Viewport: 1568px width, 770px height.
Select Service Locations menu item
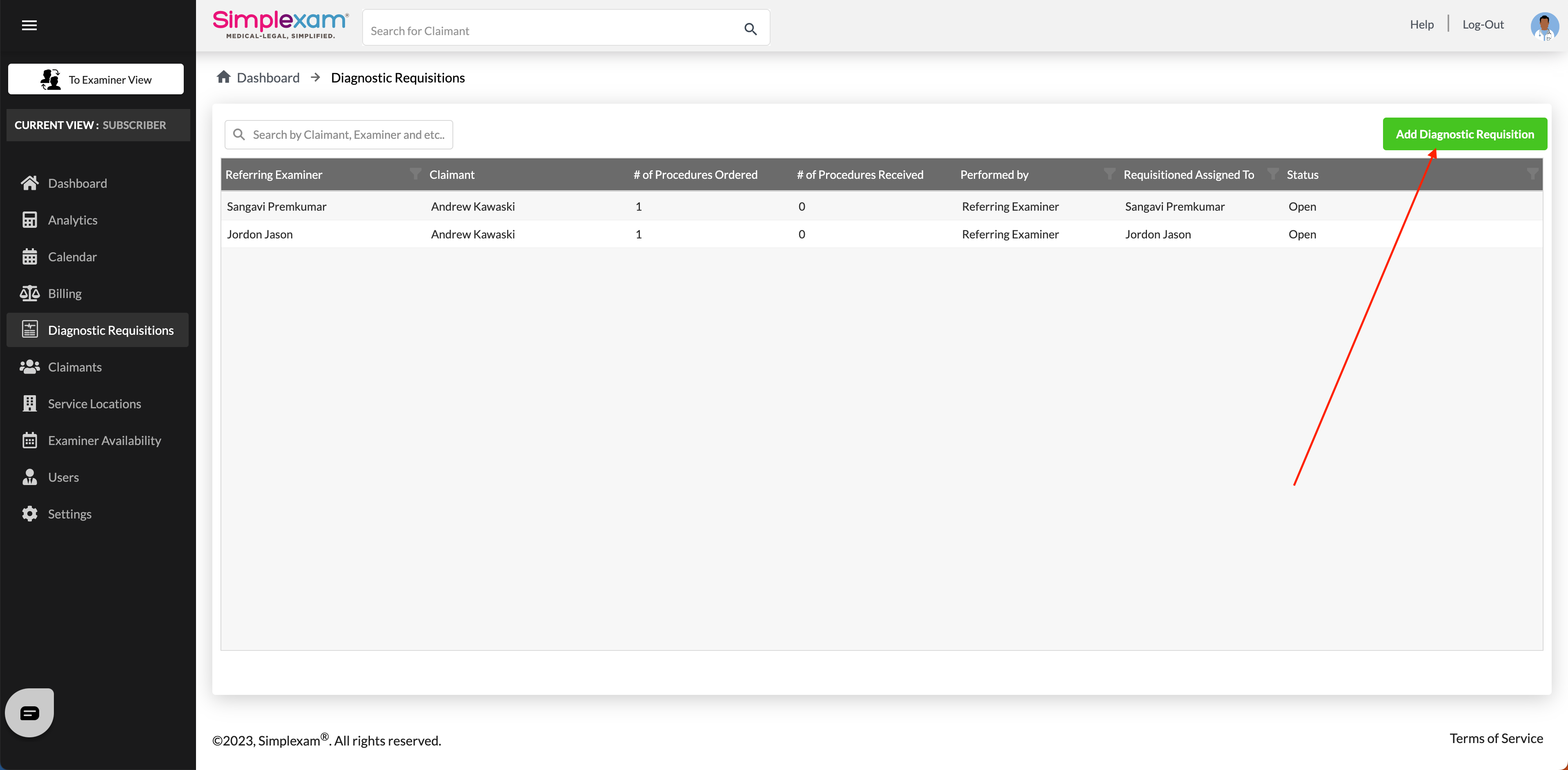(x=94, y=403)
